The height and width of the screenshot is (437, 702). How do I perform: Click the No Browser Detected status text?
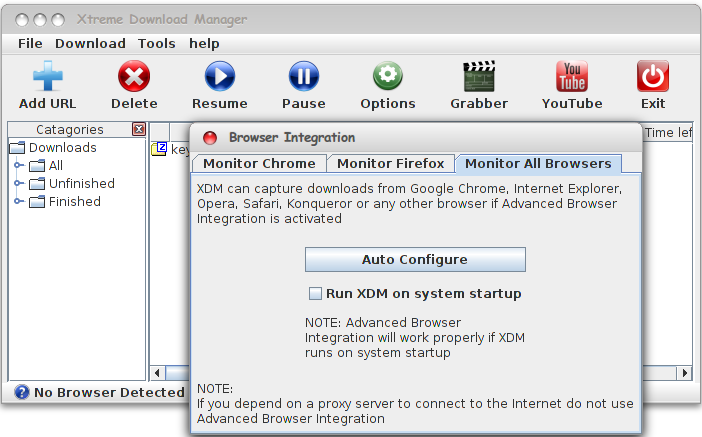click(109, 392)
